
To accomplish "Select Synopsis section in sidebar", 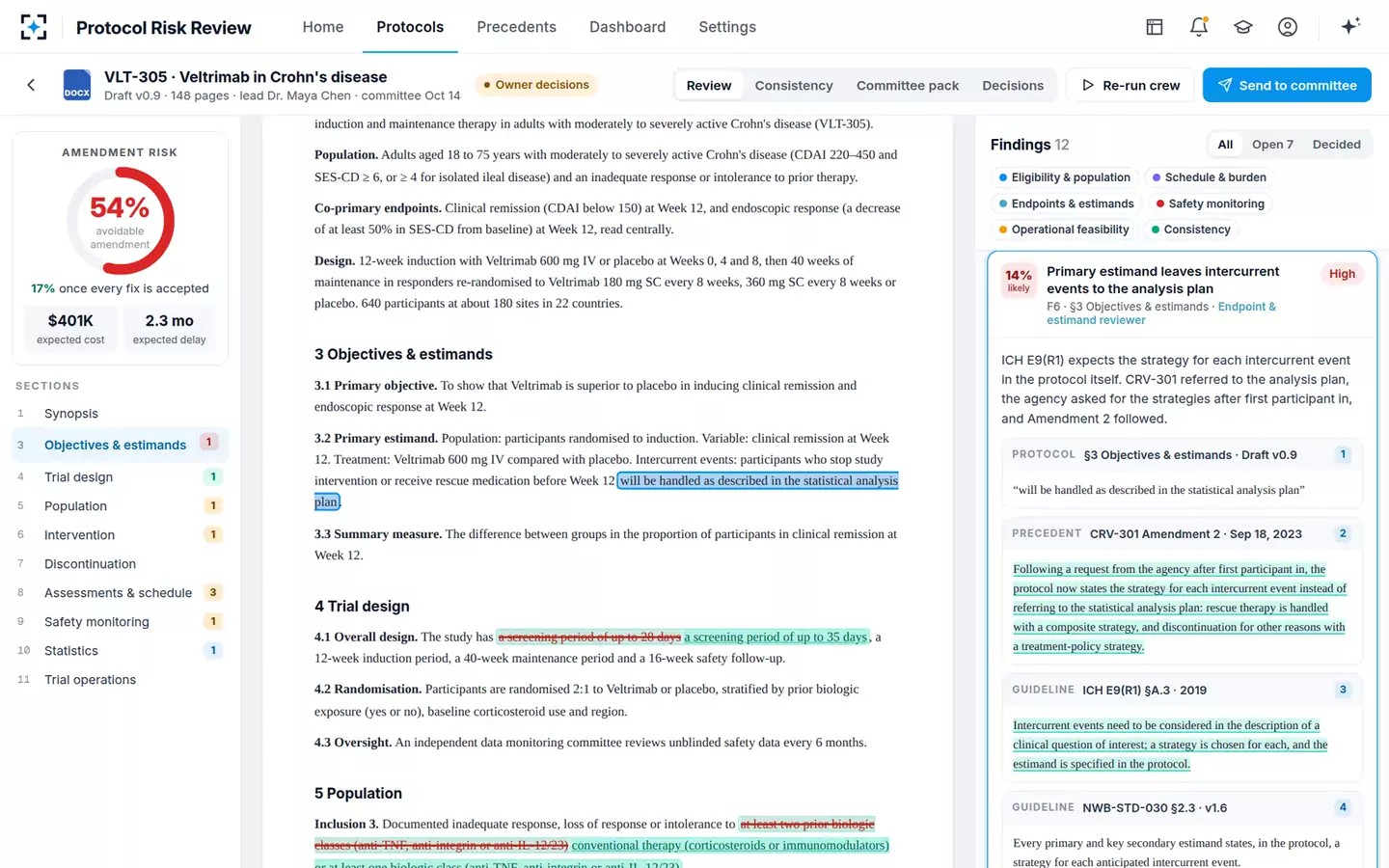I will click(120, 413).
